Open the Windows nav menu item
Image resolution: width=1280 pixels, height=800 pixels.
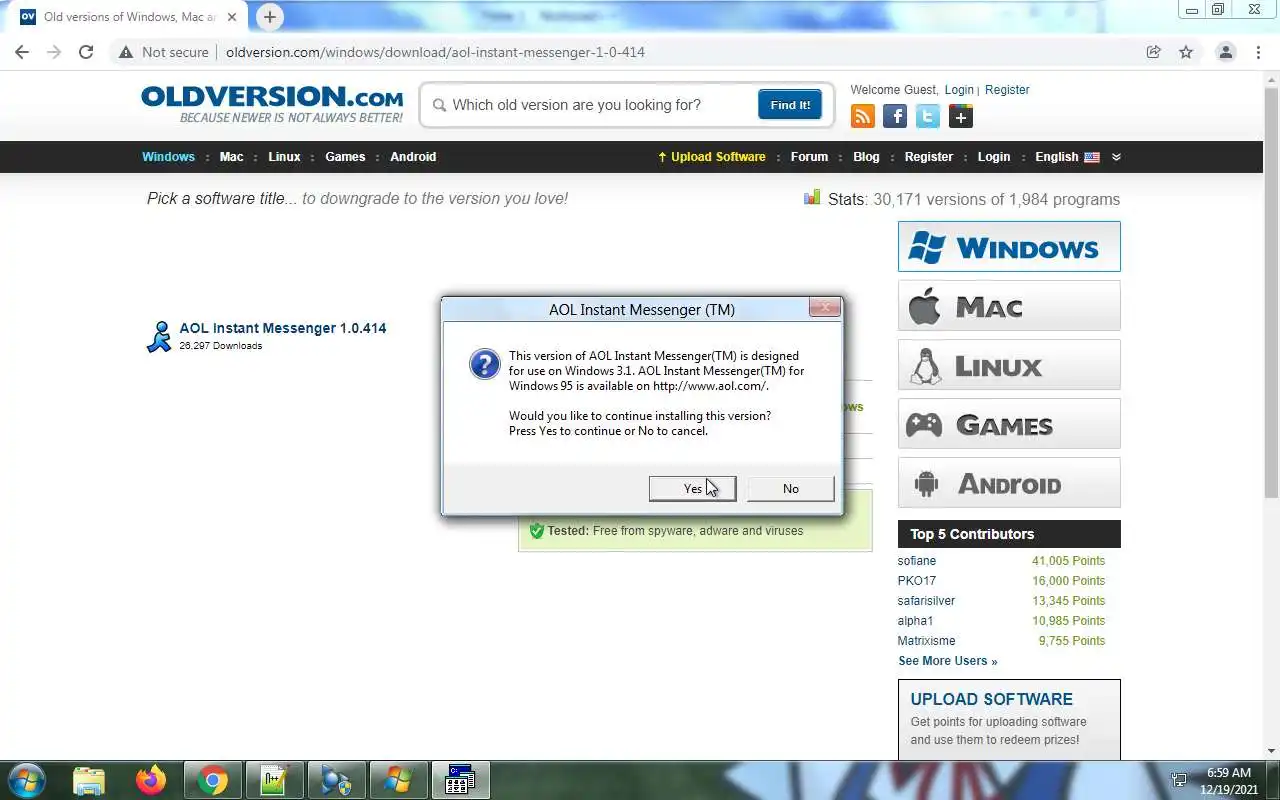tap(168, 157)
